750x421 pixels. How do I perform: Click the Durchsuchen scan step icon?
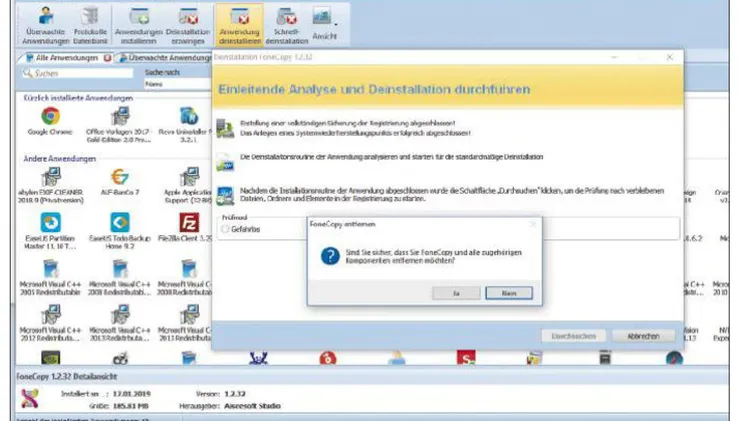[225, 196]
